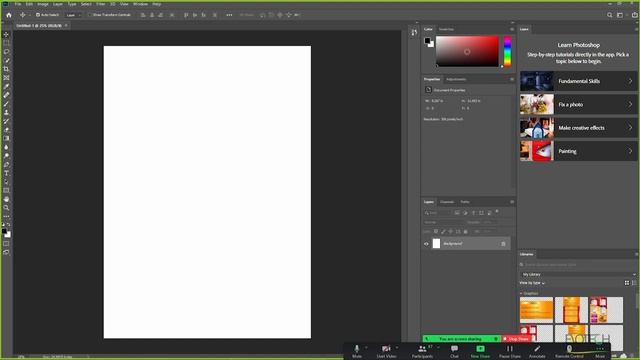Open the File menu
The image size is (640, 360).
pyautogui.click(x=18, y=4)
